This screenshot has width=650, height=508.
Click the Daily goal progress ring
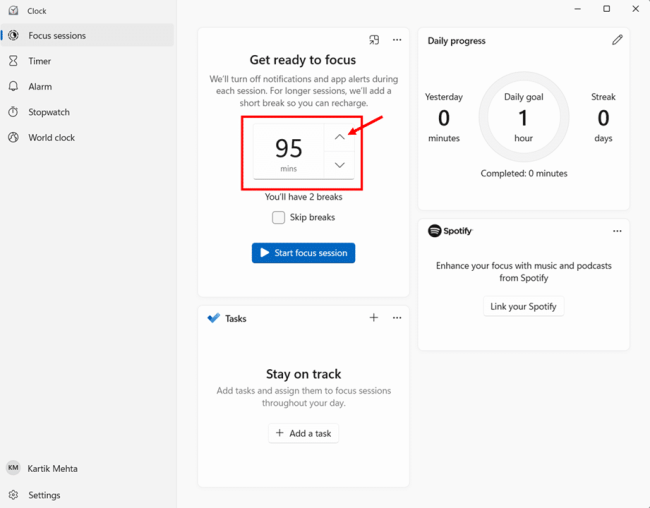[524, 117]
